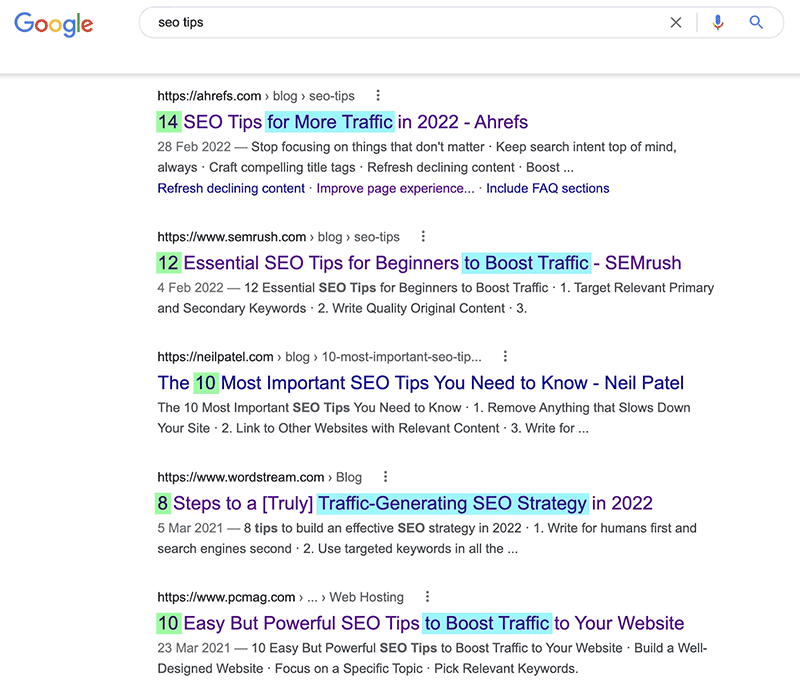The height and width of the screenshot is (700, 800).
Task: Click the https://www.pcmag.com breadcrumb URL
Action: 226,597
